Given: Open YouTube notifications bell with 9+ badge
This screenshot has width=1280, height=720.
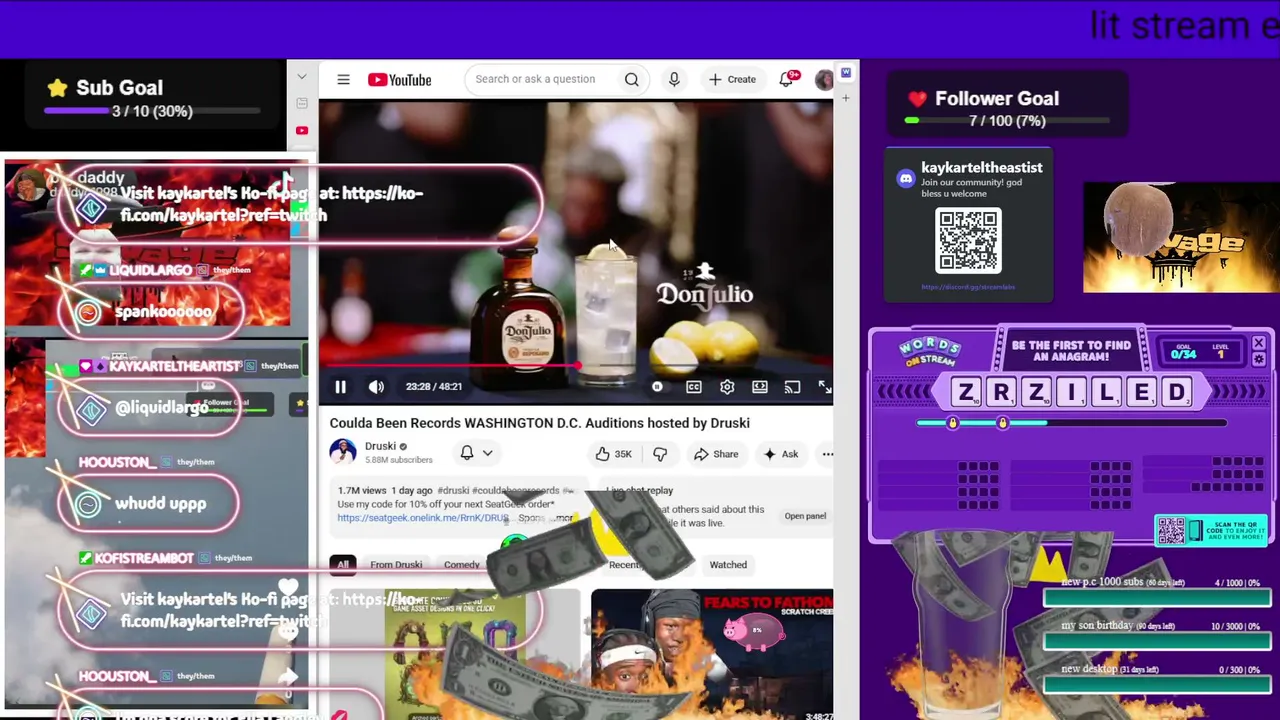Looking at the screenshot, I should click(787, 80).
